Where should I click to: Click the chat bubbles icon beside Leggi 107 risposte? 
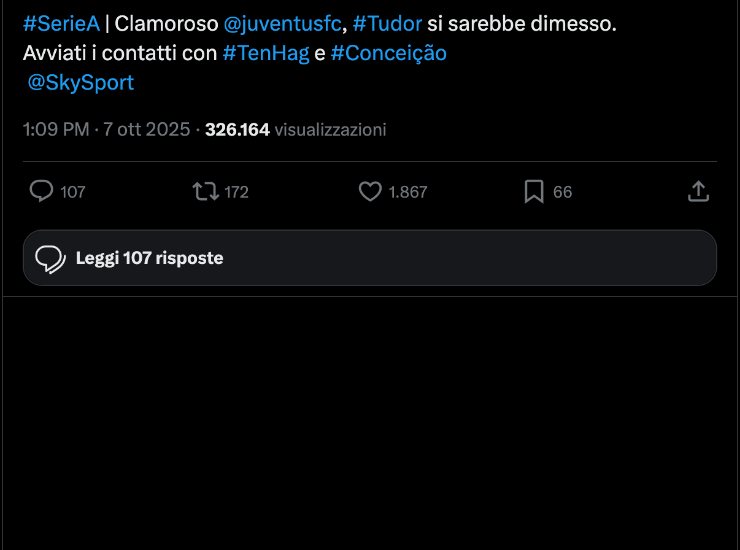point(50,259)
